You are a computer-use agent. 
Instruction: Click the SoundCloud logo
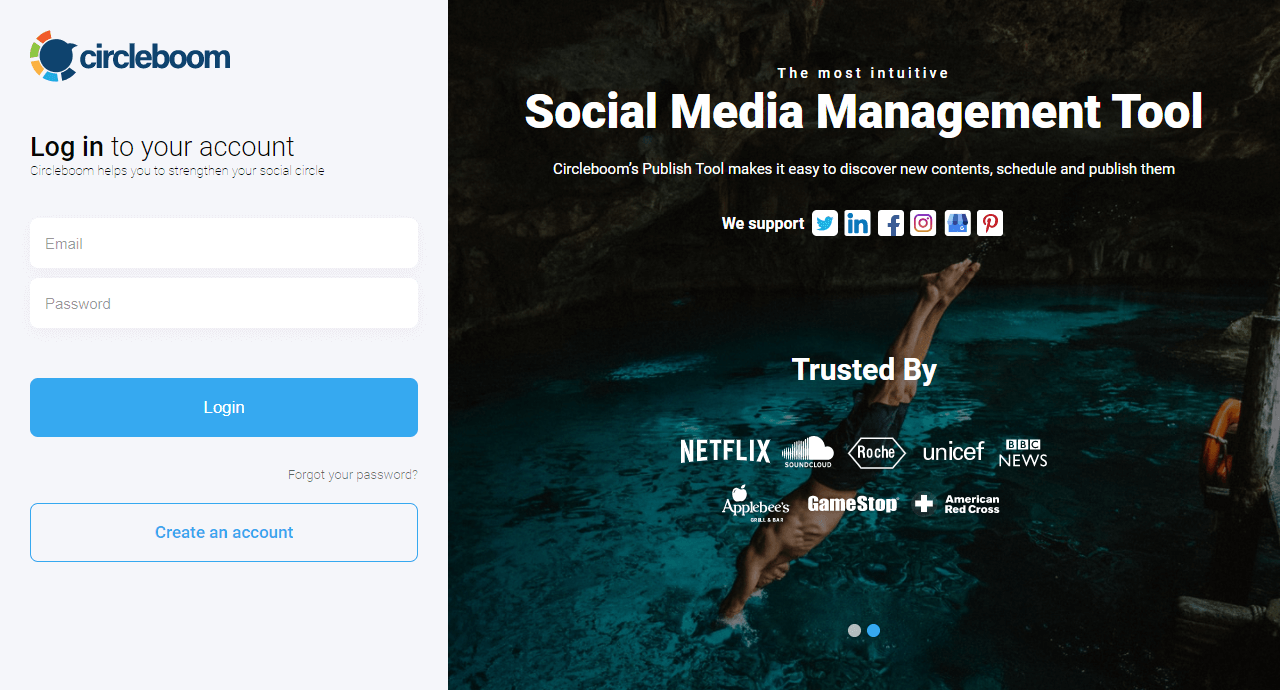pyautogui.click(x=808, y=452)
